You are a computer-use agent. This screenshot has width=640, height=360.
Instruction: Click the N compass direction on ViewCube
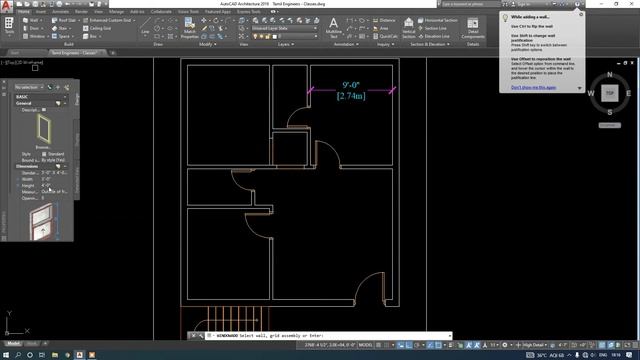pos(609,74)
